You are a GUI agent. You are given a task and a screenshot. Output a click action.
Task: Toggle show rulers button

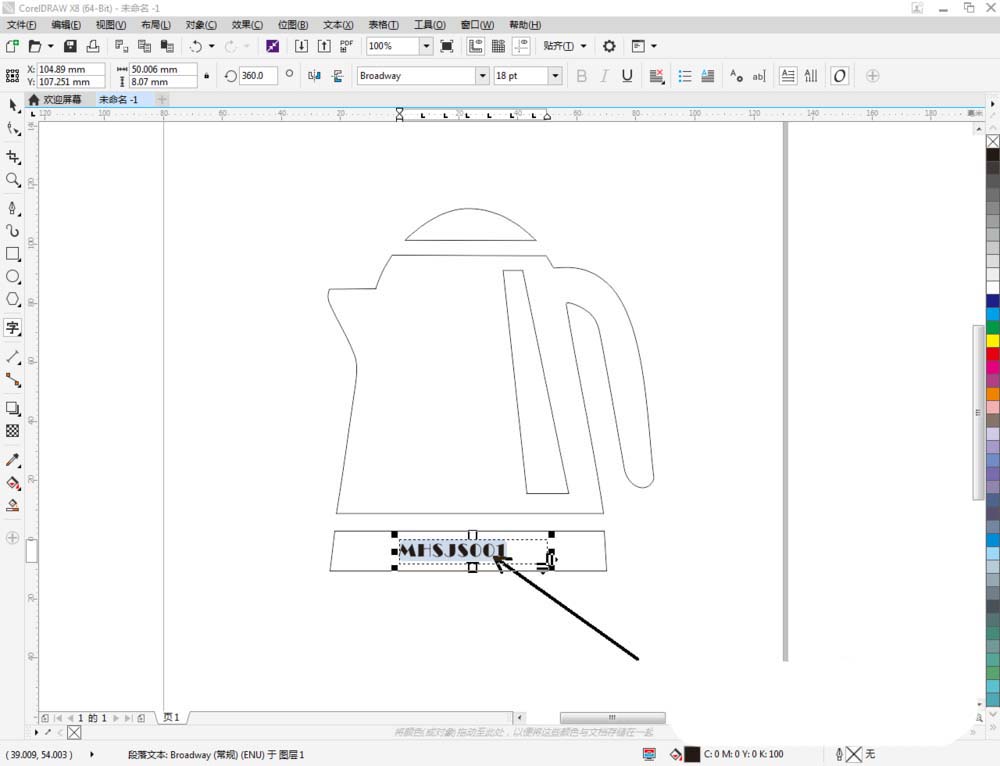475,46
